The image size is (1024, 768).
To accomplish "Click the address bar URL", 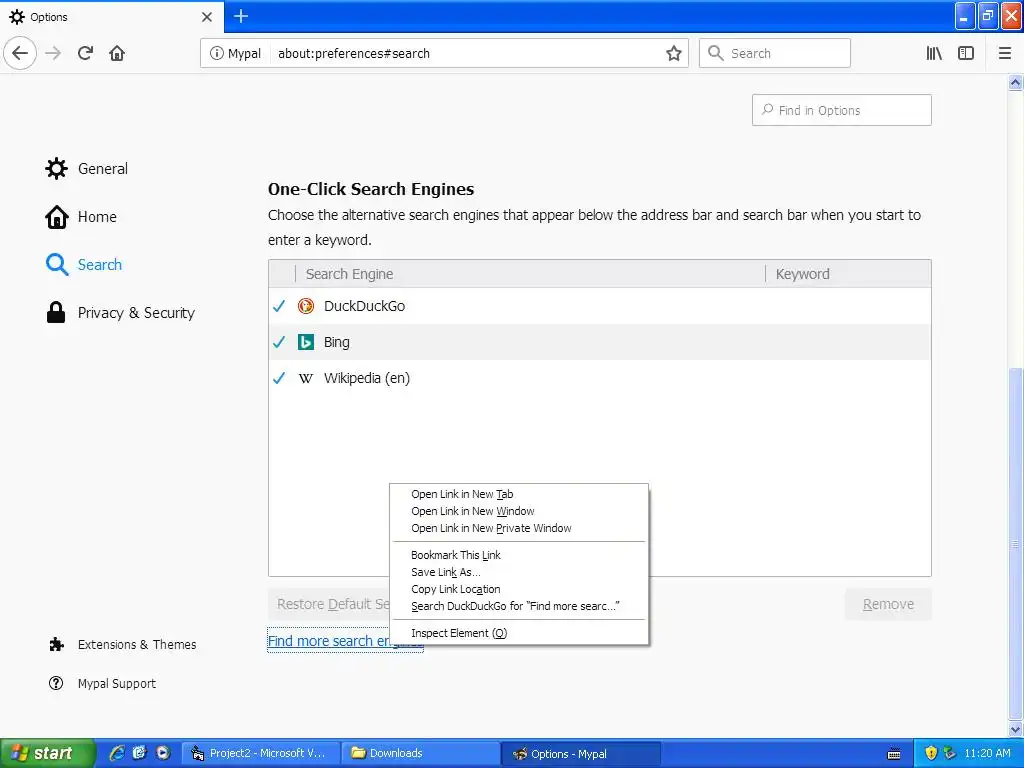I will coord(353,54).
